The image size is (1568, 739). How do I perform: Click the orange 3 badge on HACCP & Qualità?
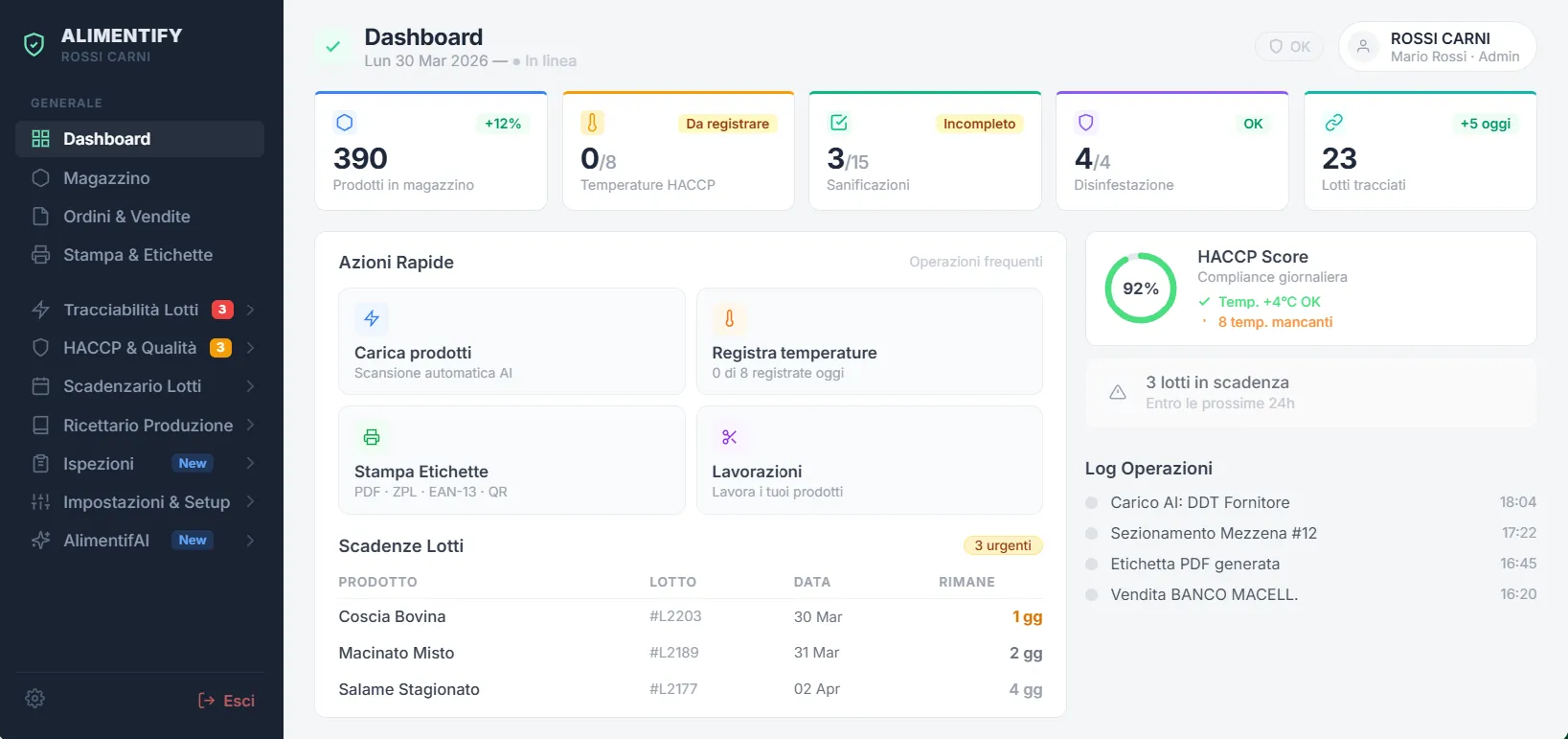click(220, 348)
